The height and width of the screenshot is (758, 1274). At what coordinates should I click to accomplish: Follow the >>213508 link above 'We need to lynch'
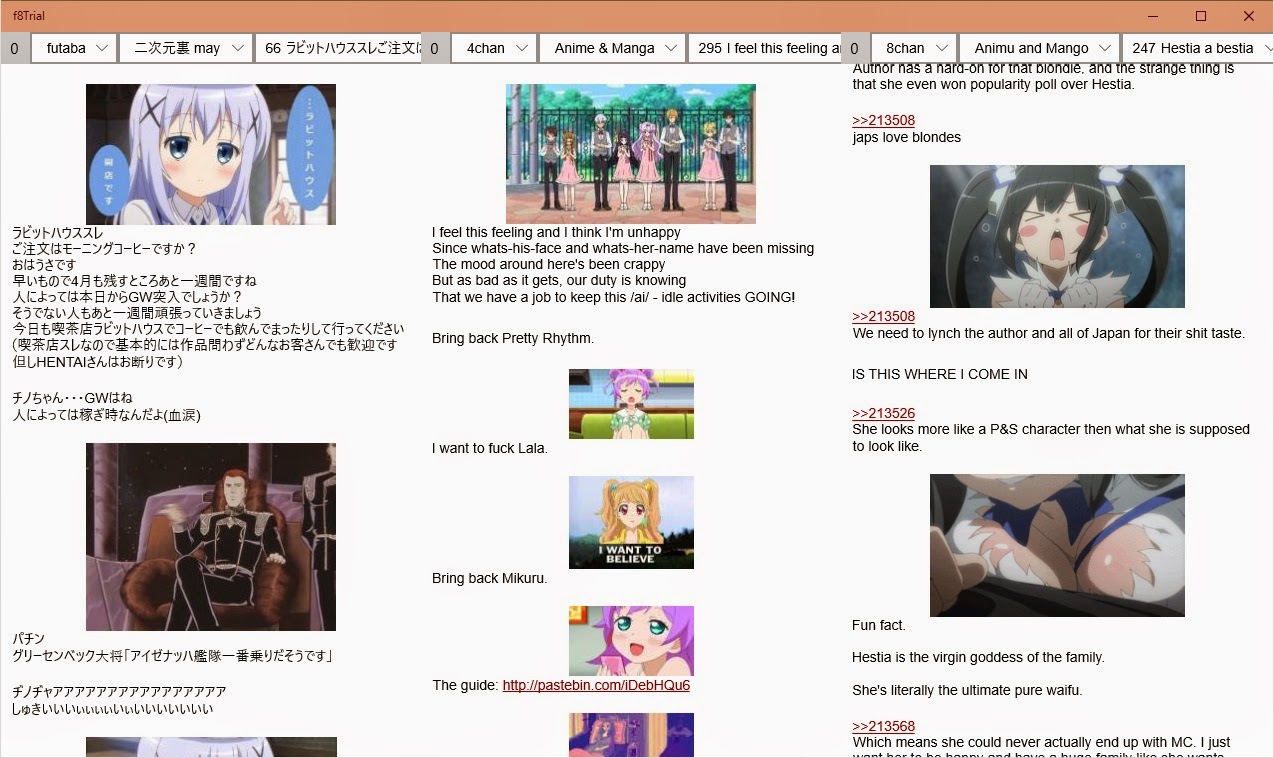[883, 316]
